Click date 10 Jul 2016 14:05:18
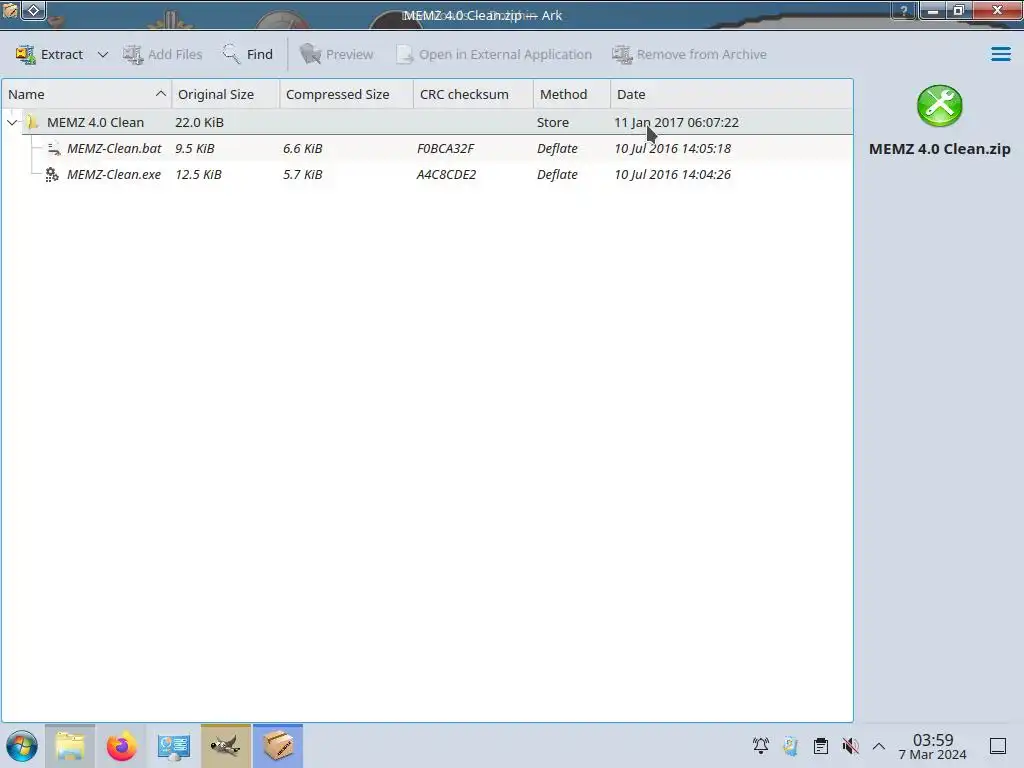Screen dimensions: 1024x768 coord(672,148)
